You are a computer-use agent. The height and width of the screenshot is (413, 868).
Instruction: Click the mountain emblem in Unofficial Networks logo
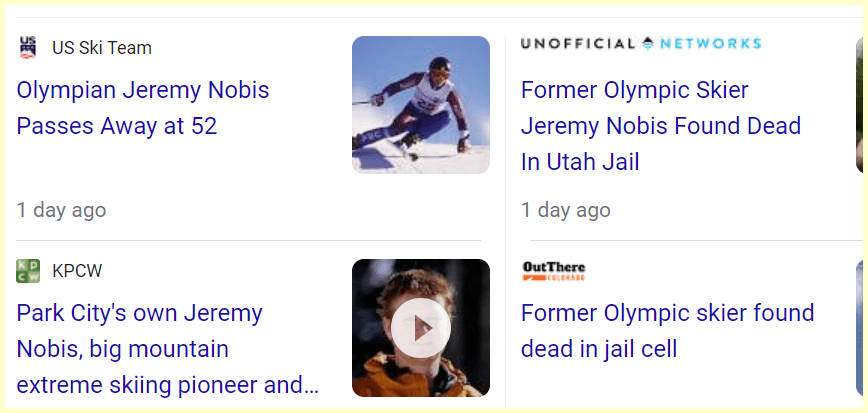(648, 43)
